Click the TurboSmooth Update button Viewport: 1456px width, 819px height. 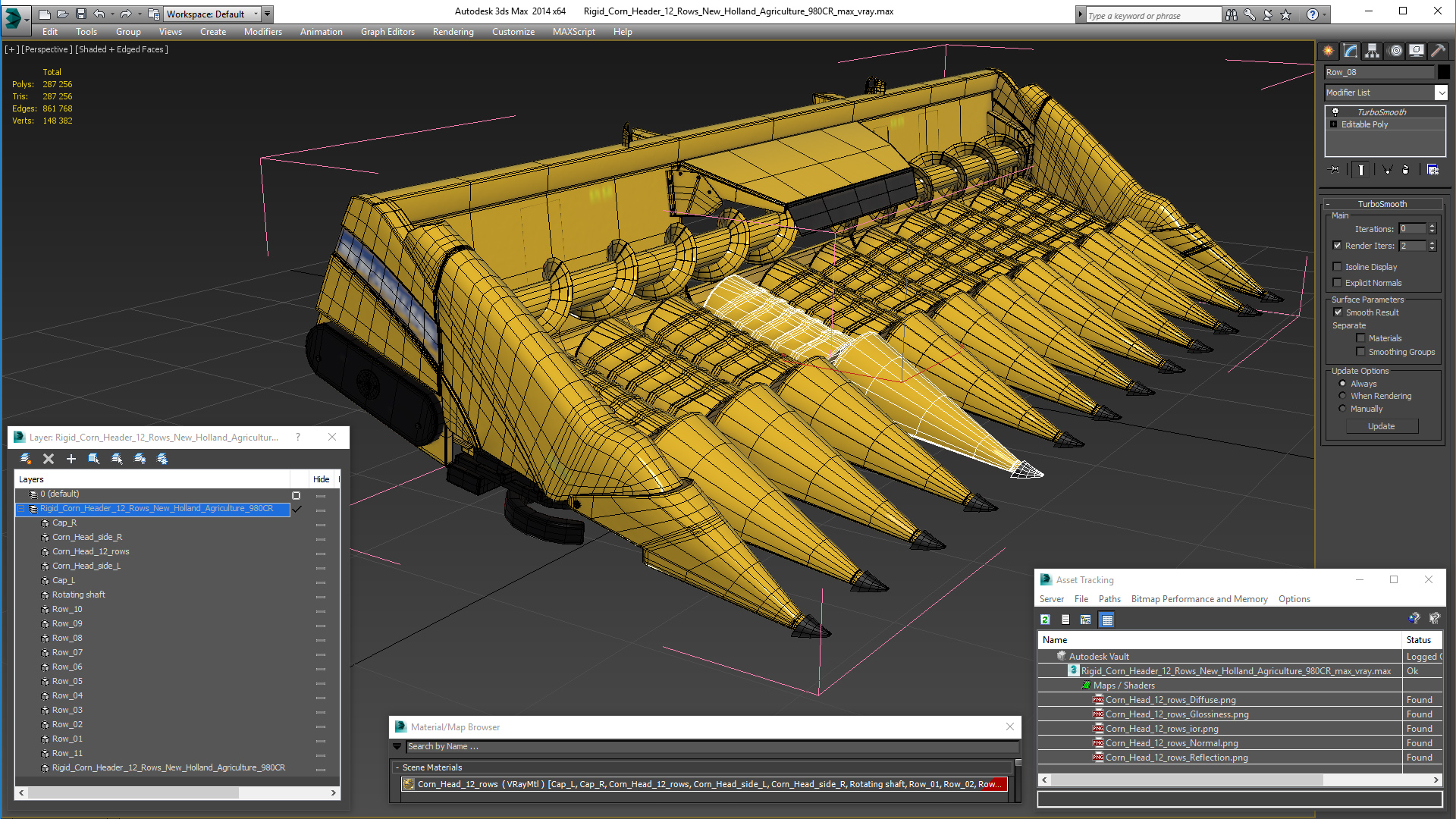(1381, 426)
